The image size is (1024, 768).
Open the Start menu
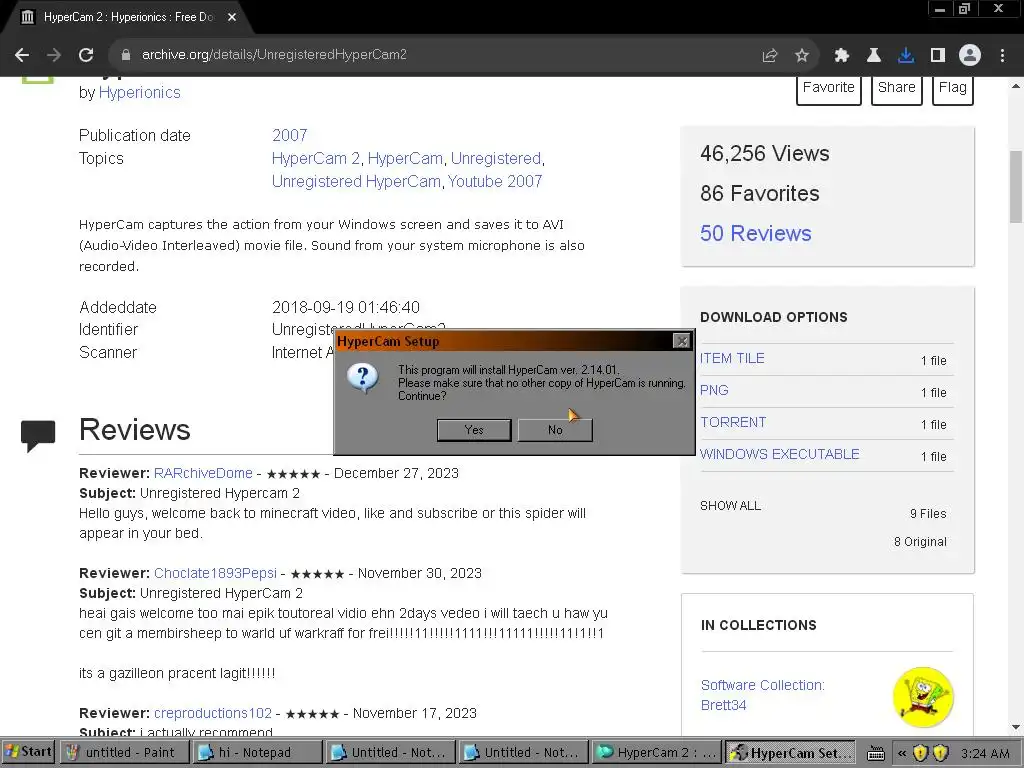(x=29, y=752)
